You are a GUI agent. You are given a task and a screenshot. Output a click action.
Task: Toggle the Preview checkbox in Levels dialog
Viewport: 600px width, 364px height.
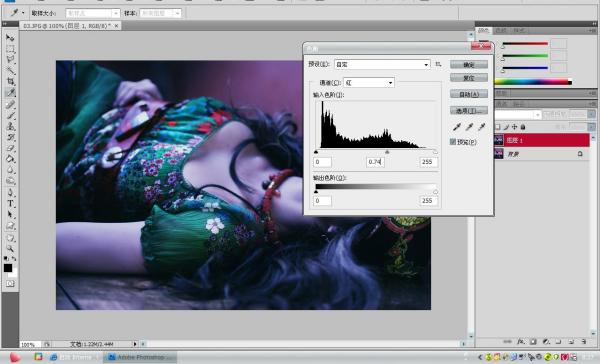tap(453, 142)
